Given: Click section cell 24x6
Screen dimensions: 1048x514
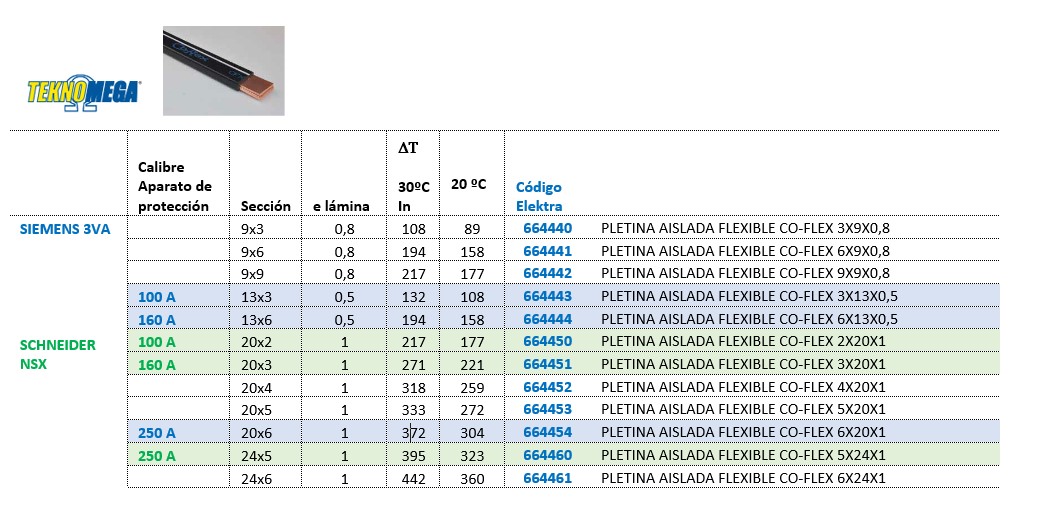Looking at the screenshot, I should (256, 479).
